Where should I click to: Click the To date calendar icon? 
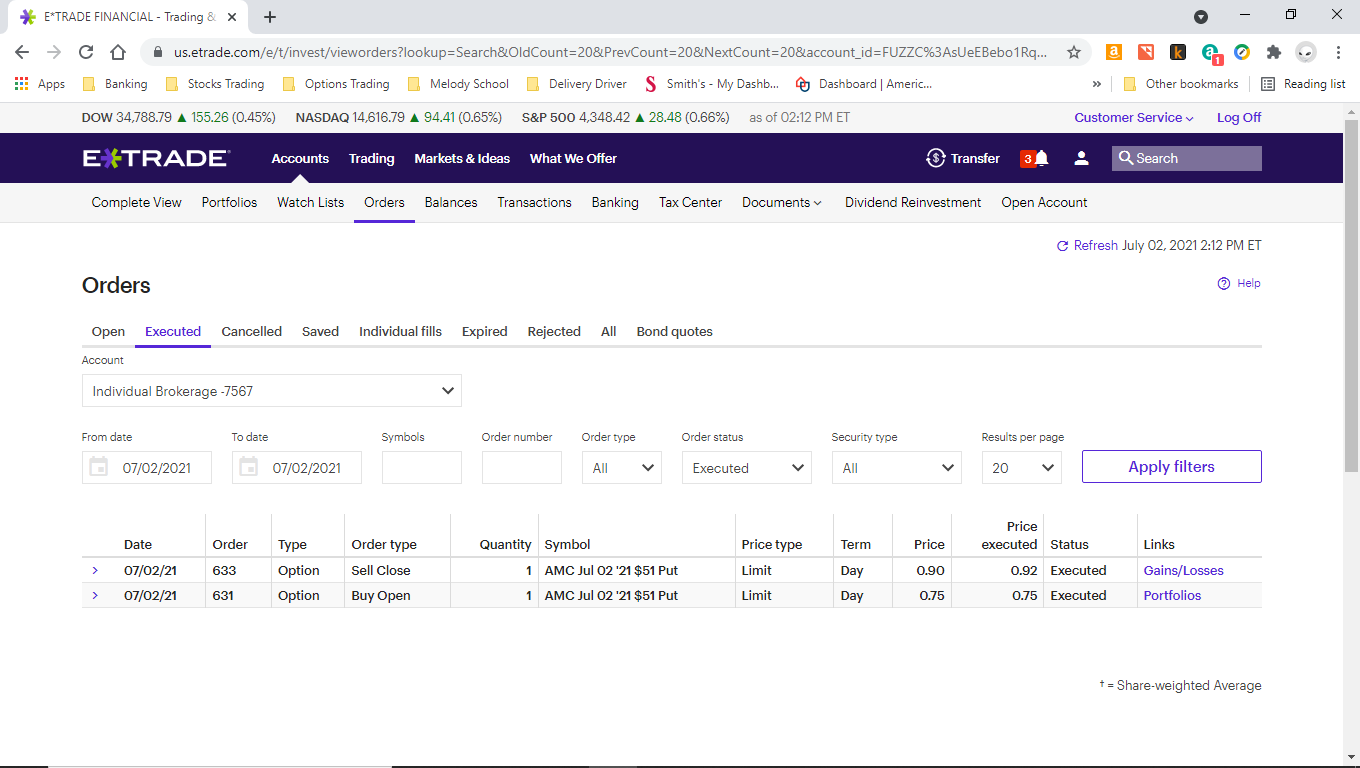coord(248,467)
